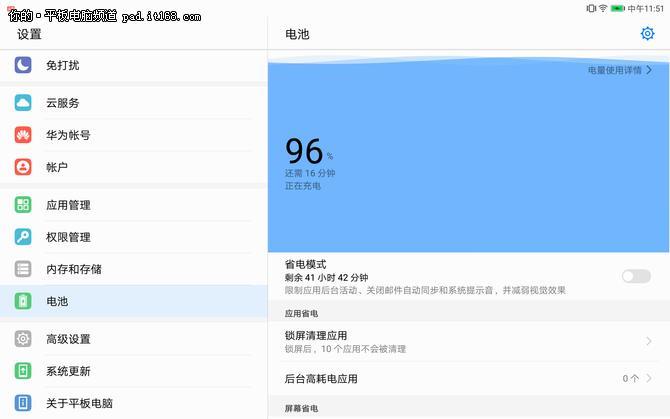The image size is (670, 419).
Task: Click the 关于平板电脑 info icon
Action: click(23, 403)
